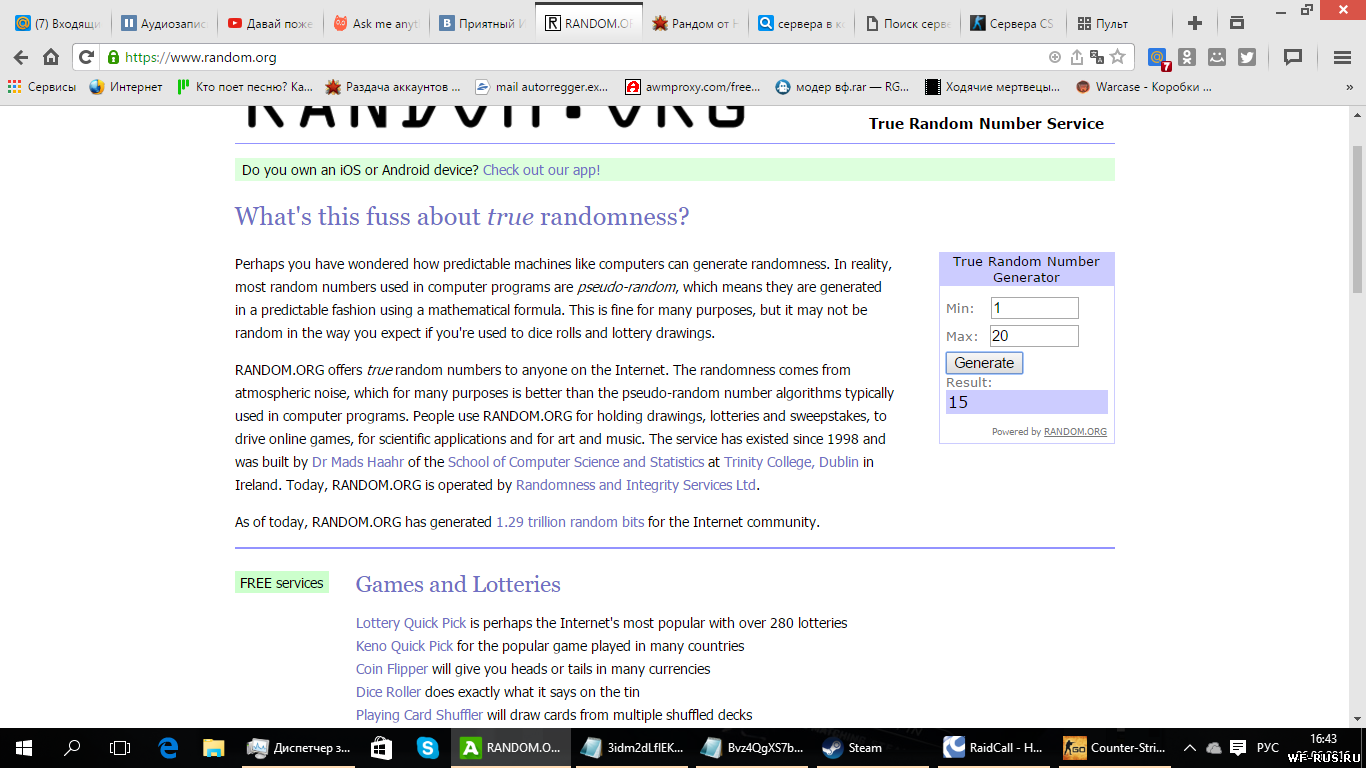1366x768 pixels.
Task: Switch to Counter-Strike in the taskbar
Action: (x=1115, y=747)
